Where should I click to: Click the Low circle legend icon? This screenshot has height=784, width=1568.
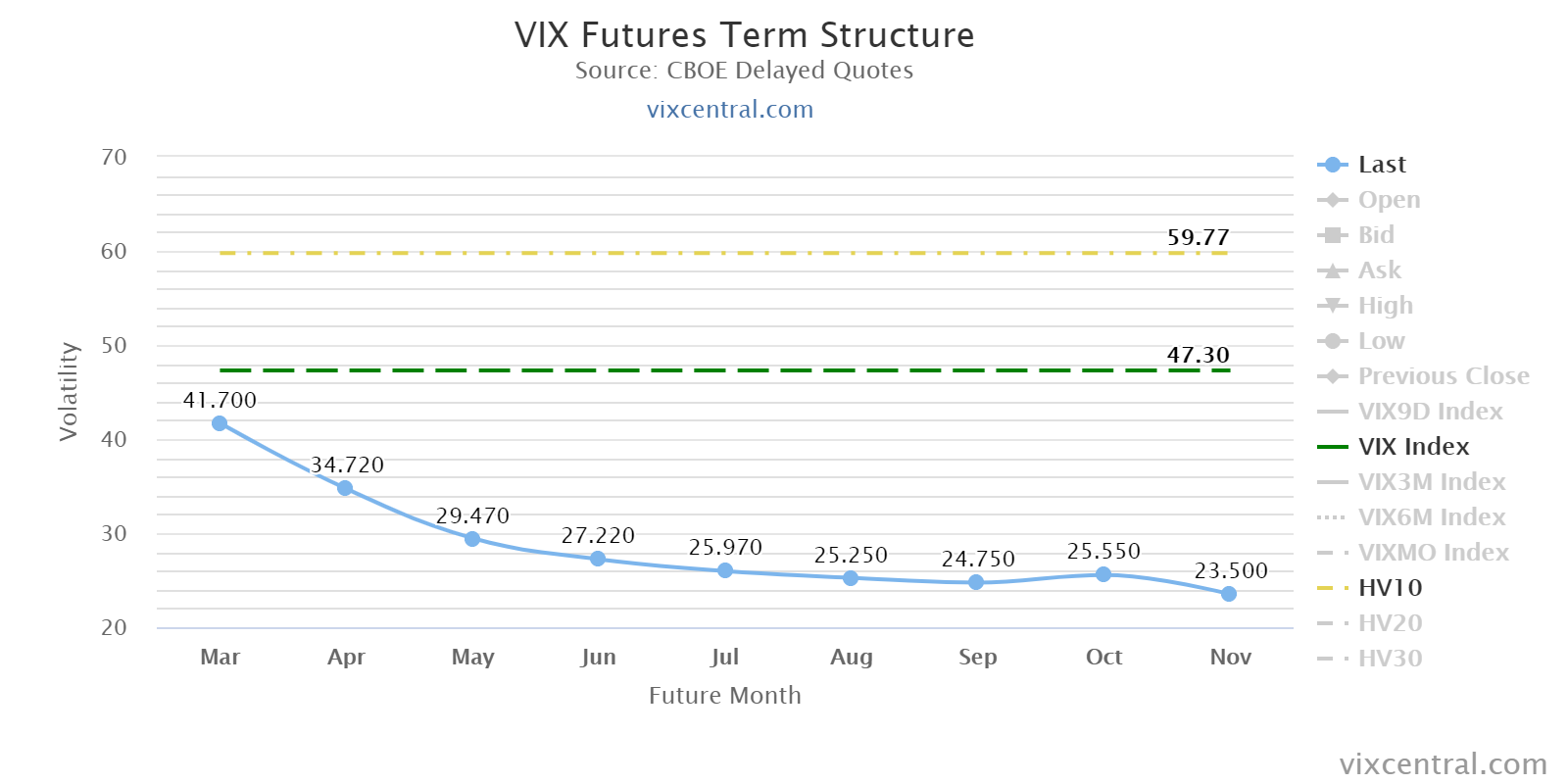1332,341
